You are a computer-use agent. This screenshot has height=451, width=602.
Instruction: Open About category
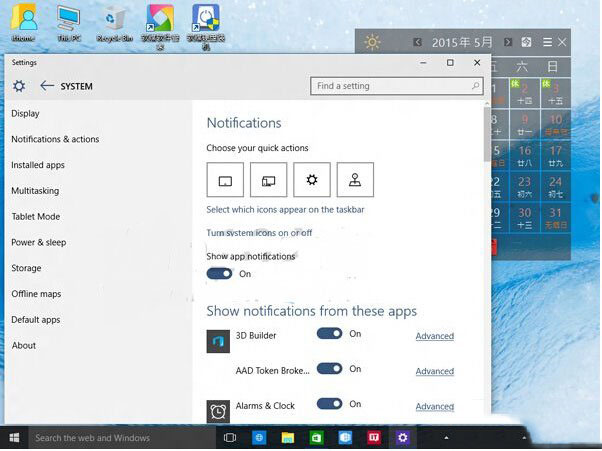24,345
